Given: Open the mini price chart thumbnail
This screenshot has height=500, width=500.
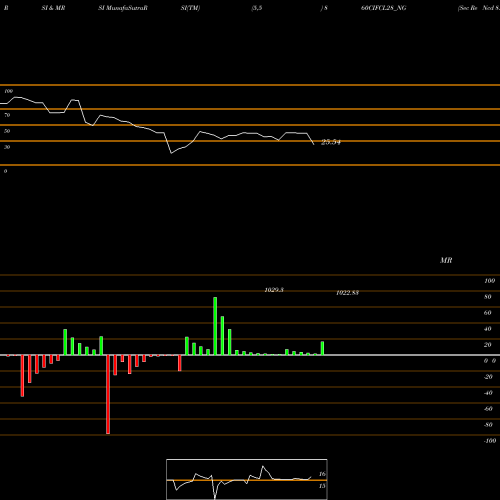Looking at the screenshot, I should tap(247, 479).
